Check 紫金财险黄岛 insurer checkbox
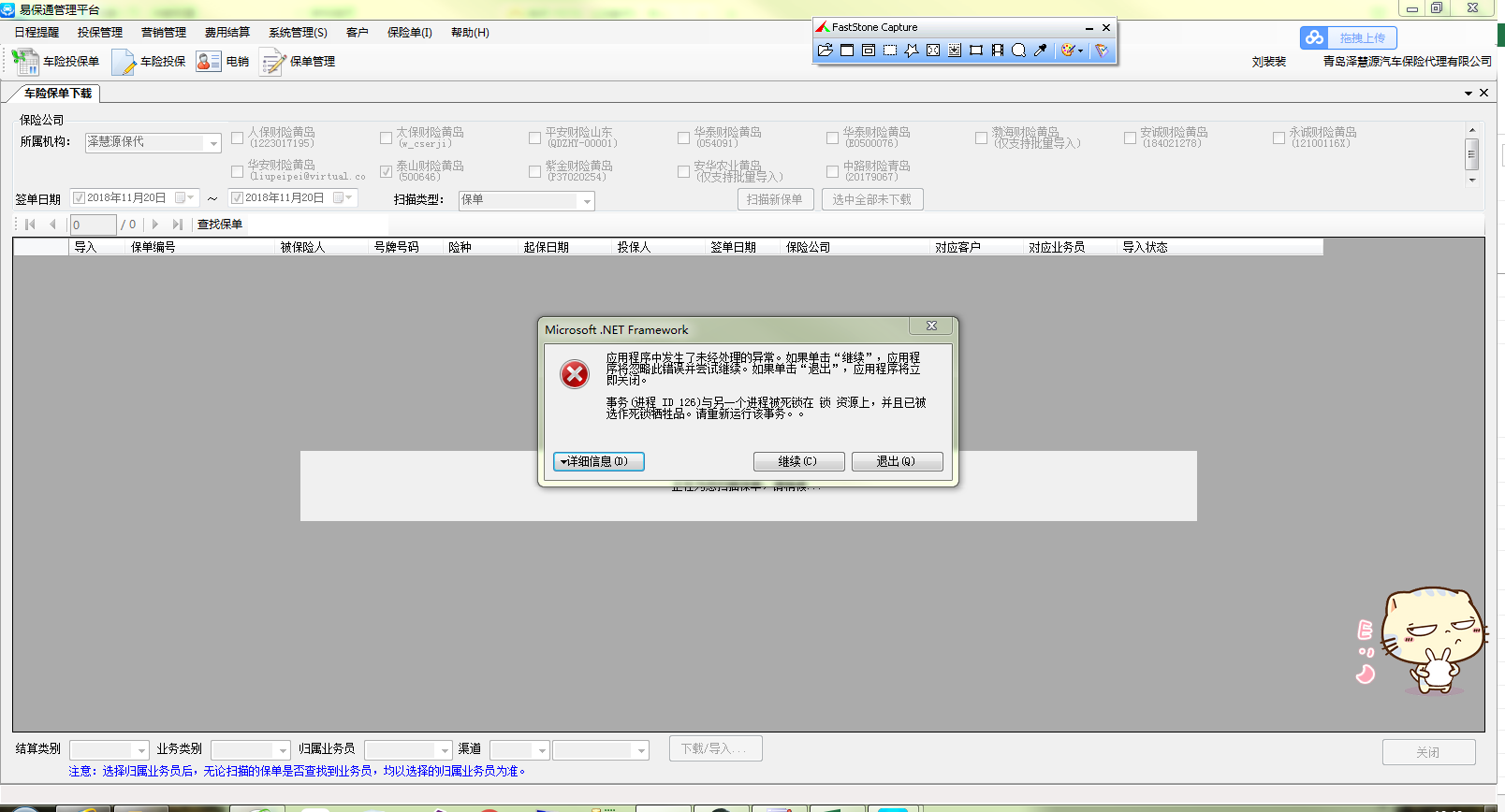The width and height of the screenshot is (1505, 812). tap(535, 172)
